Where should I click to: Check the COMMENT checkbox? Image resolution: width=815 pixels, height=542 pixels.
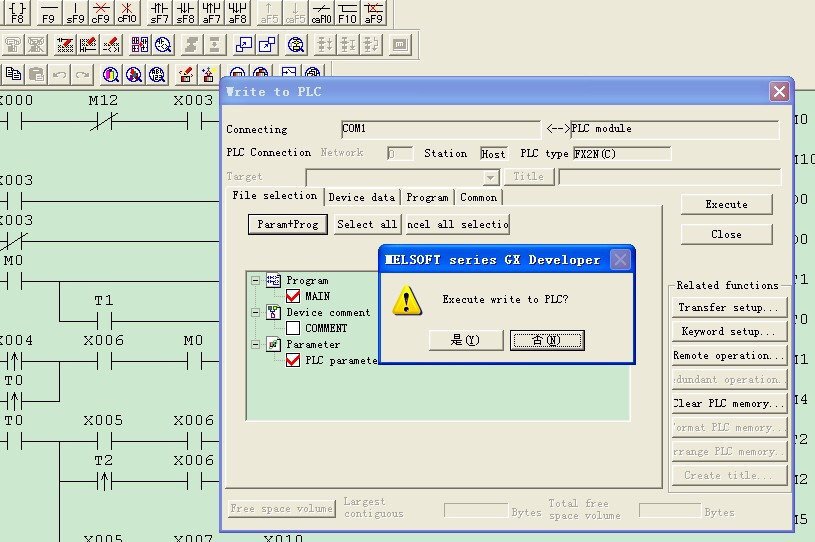293,328
